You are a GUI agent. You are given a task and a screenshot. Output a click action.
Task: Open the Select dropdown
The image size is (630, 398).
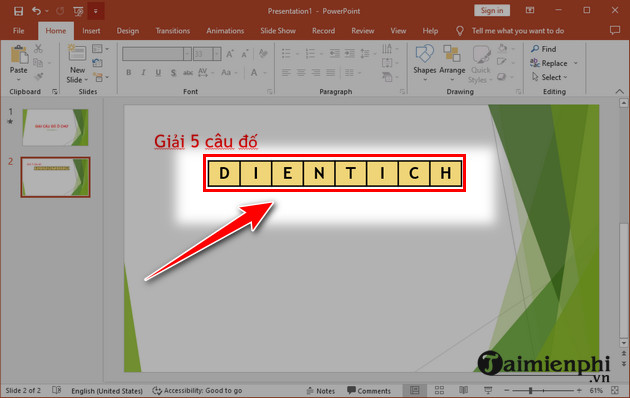point(549,77)
